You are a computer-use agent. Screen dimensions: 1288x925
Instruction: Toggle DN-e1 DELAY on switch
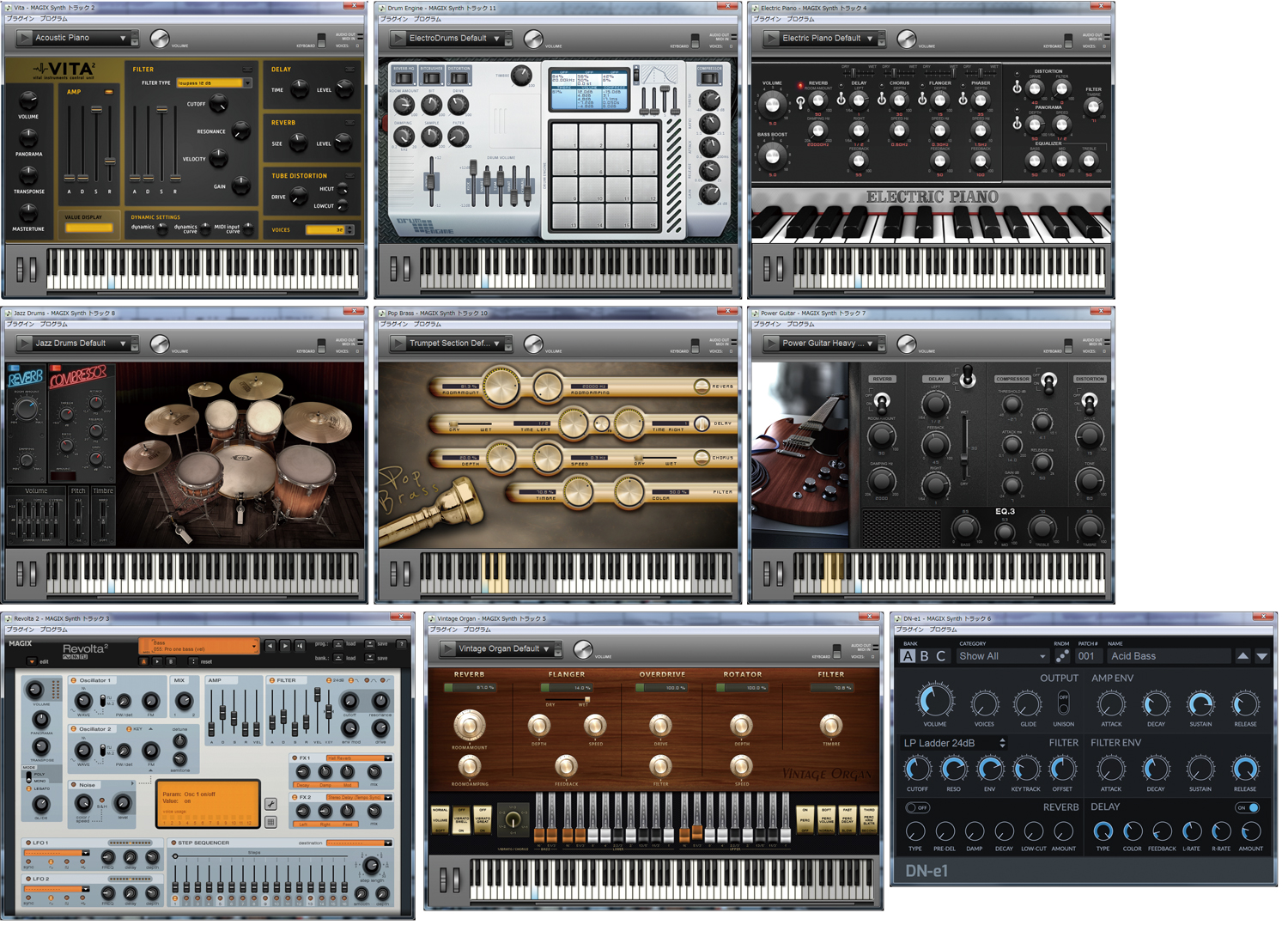pos(1248,807)
